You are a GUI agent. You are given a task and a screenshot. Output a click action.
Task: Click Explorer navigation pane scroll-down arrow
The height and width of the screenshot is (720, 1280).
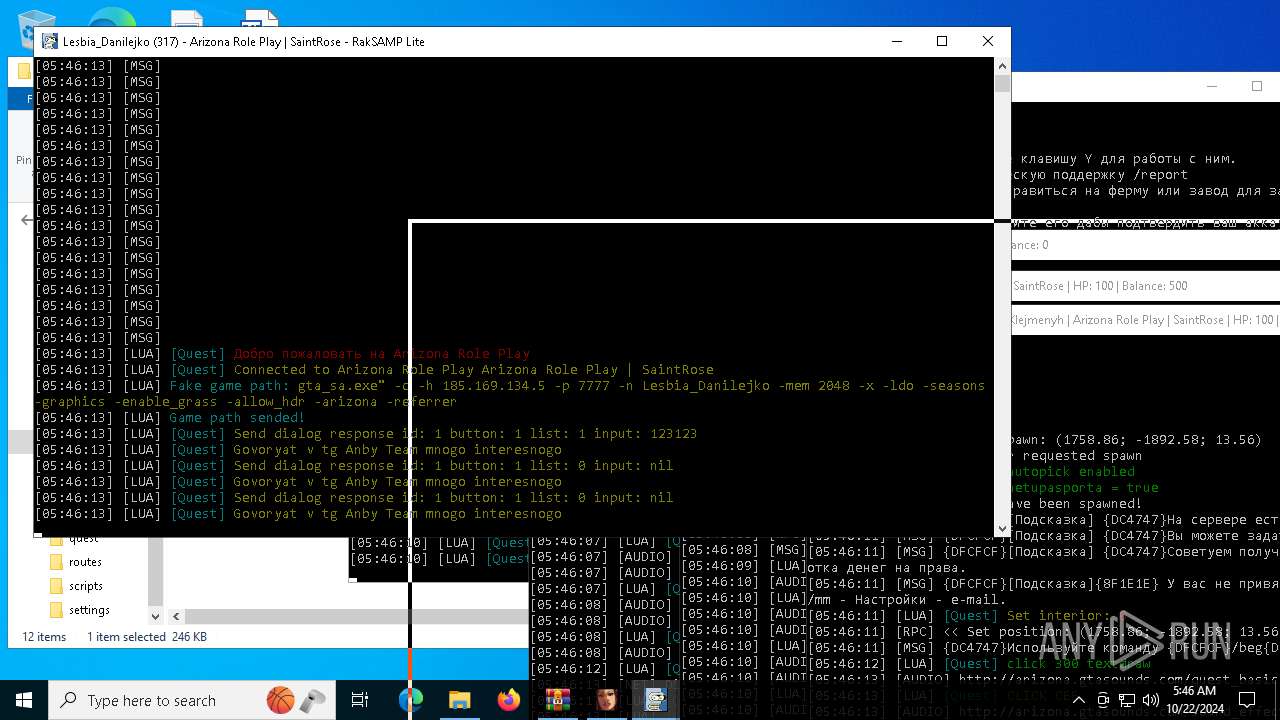[155, 616]
